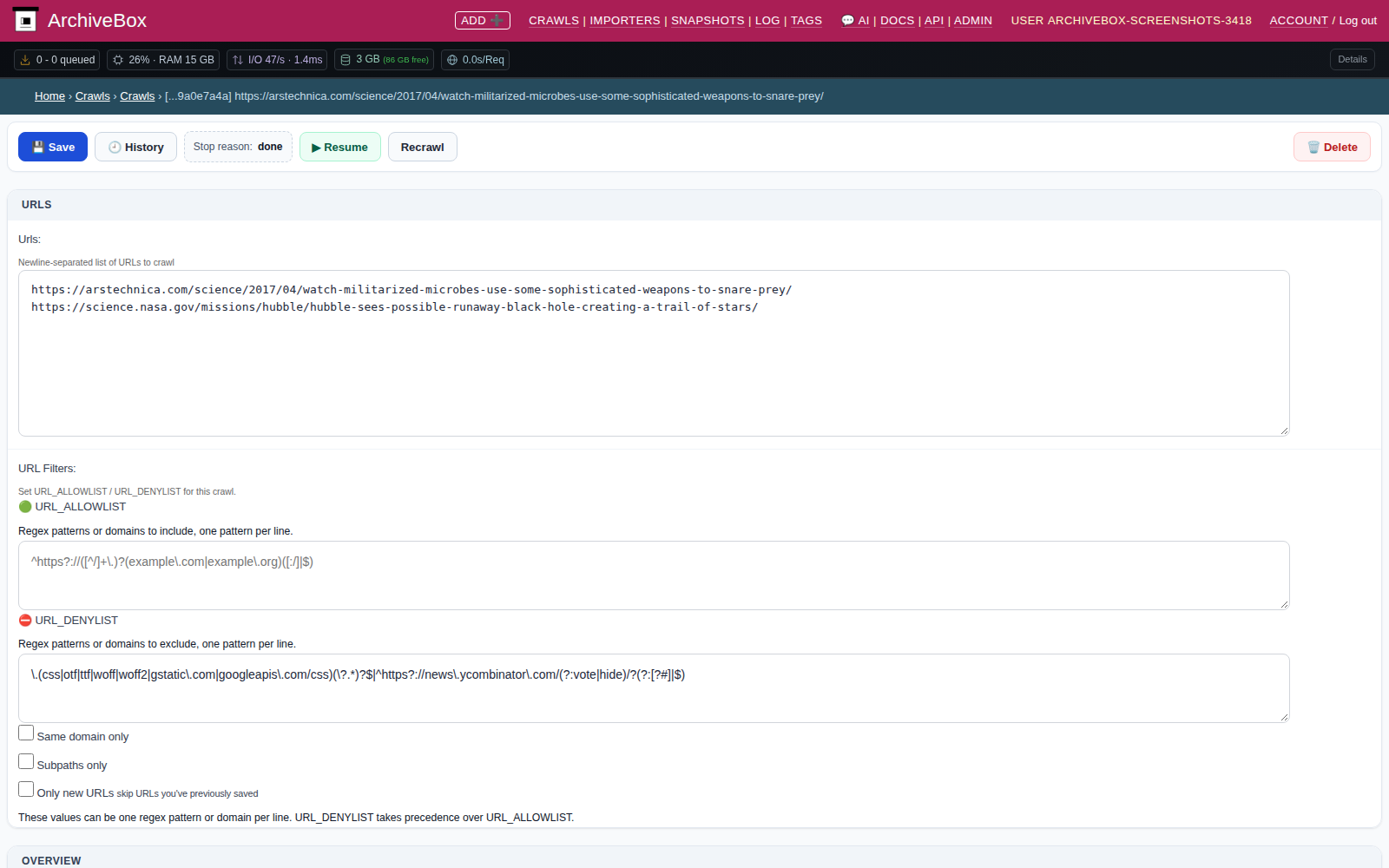Click the ADD plus button
Viewport: 1389px width, 868px height.
coord(482,20)
